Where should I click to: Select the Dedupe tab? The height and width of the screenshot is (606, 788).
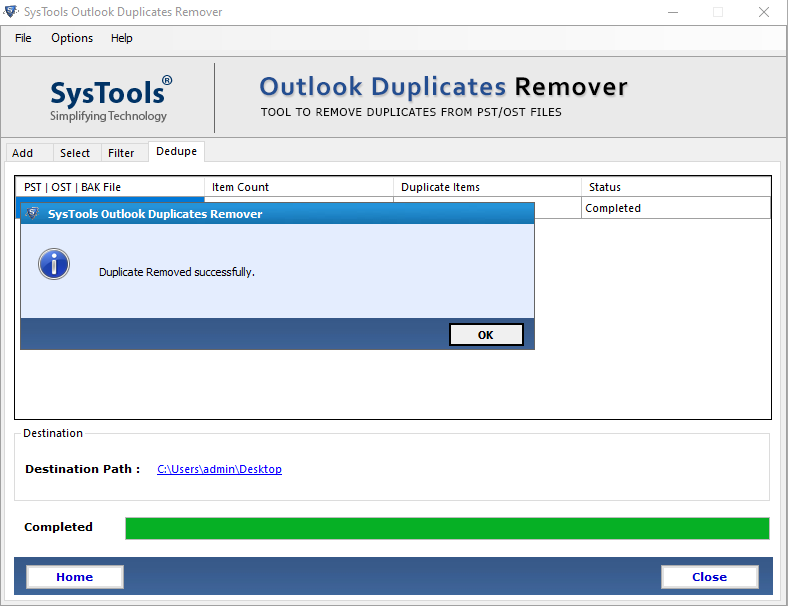coord(176,151)
